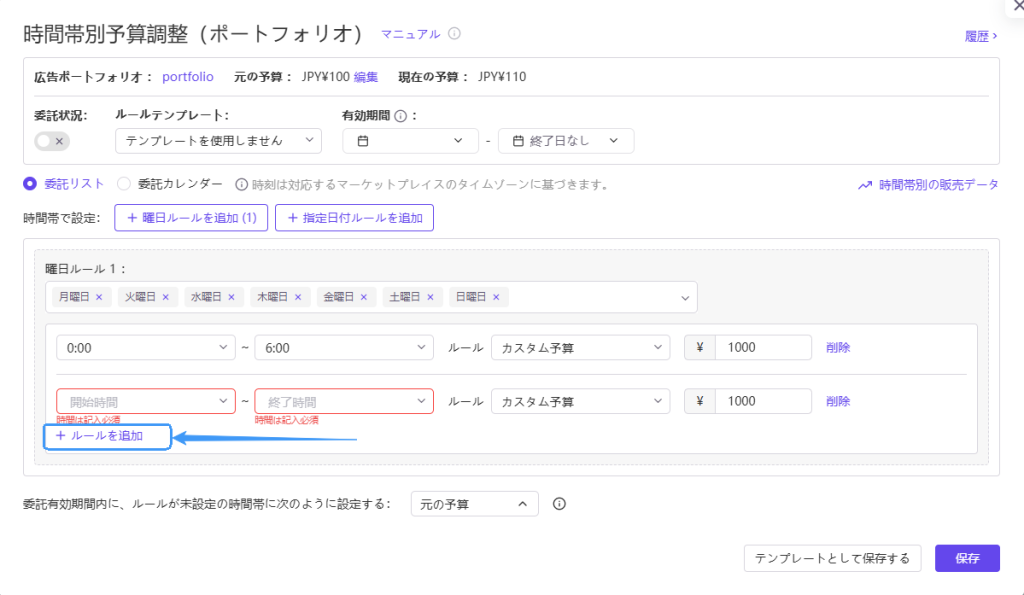Remove the 水曜日 tag

(x=231, y=297)
